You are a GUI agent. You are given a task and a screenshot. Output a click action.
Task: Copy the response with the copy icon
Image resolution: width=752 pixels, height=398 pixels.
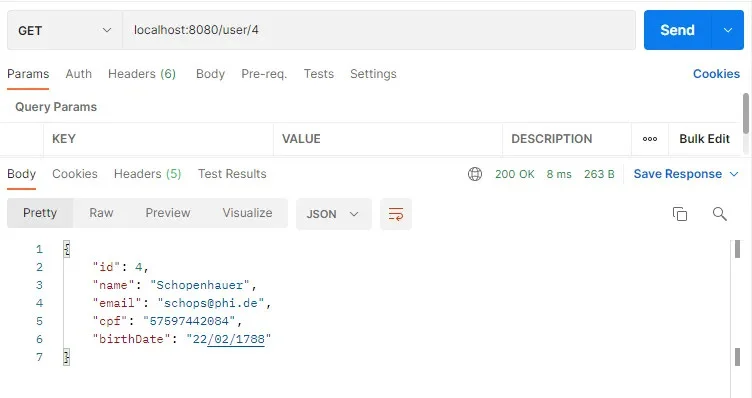point(680,214)
